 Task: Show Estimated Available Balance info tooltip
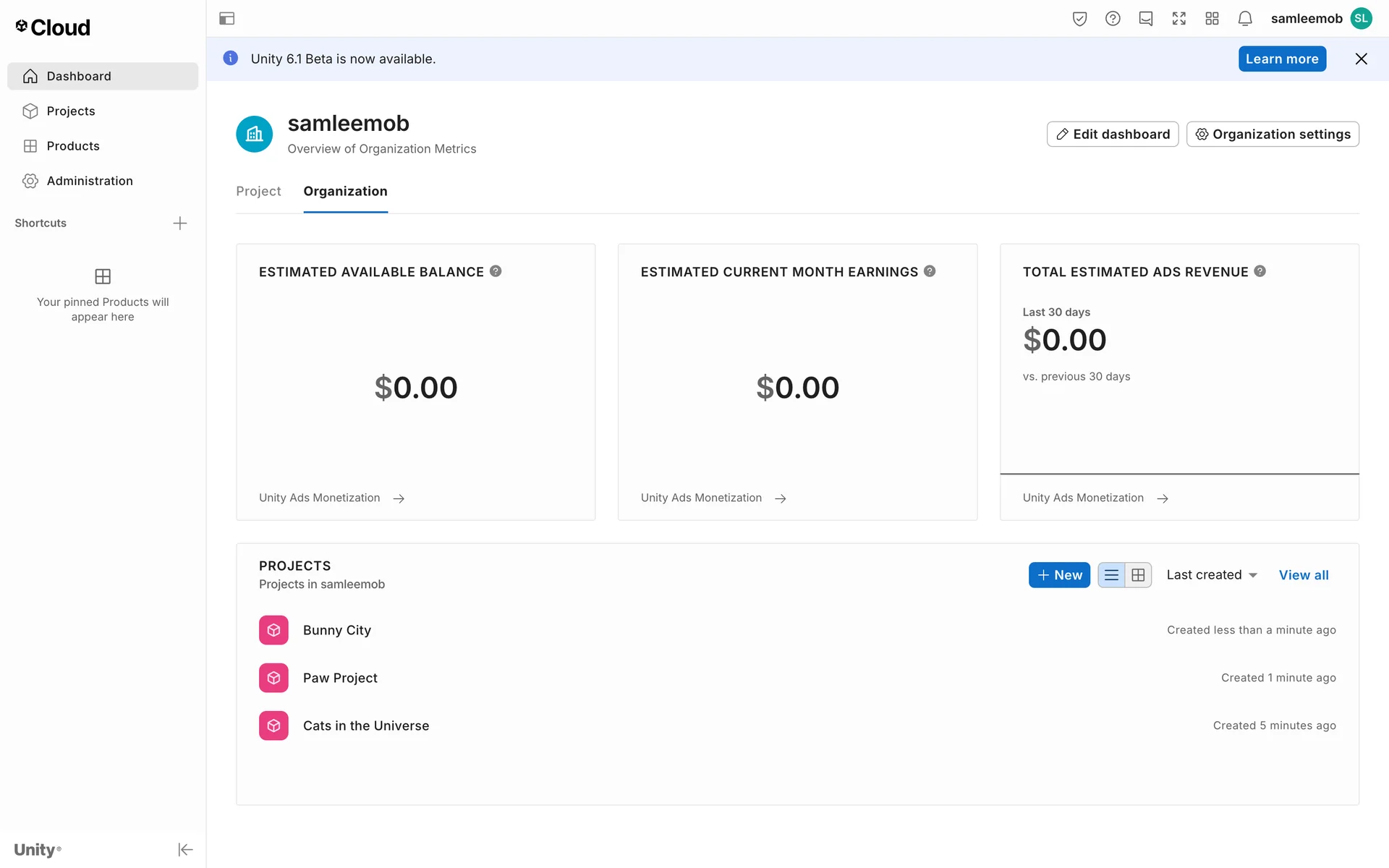(x=496, y=271)
